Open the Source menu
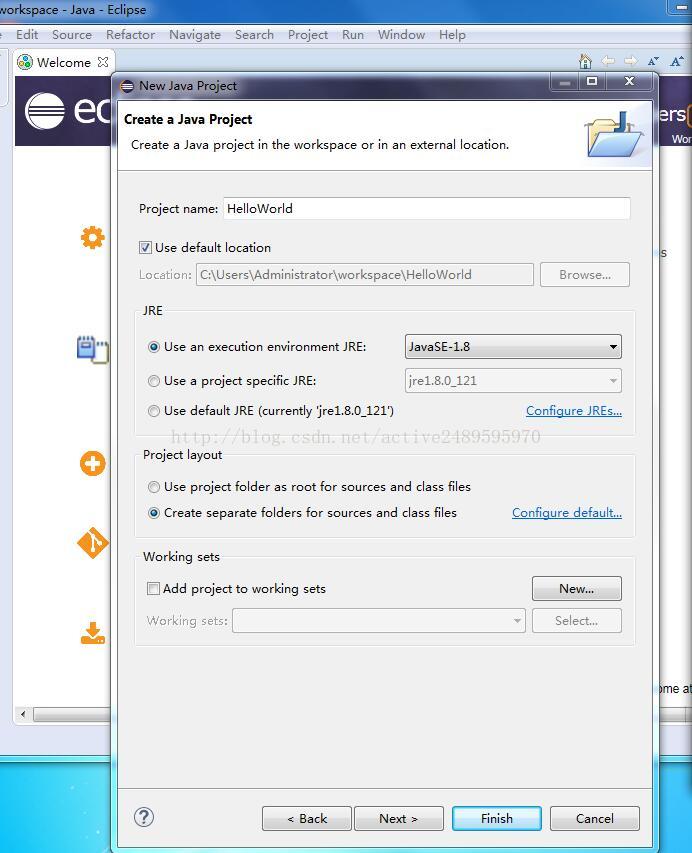Viewport: 692px width, 853px height. pos(72,35)
